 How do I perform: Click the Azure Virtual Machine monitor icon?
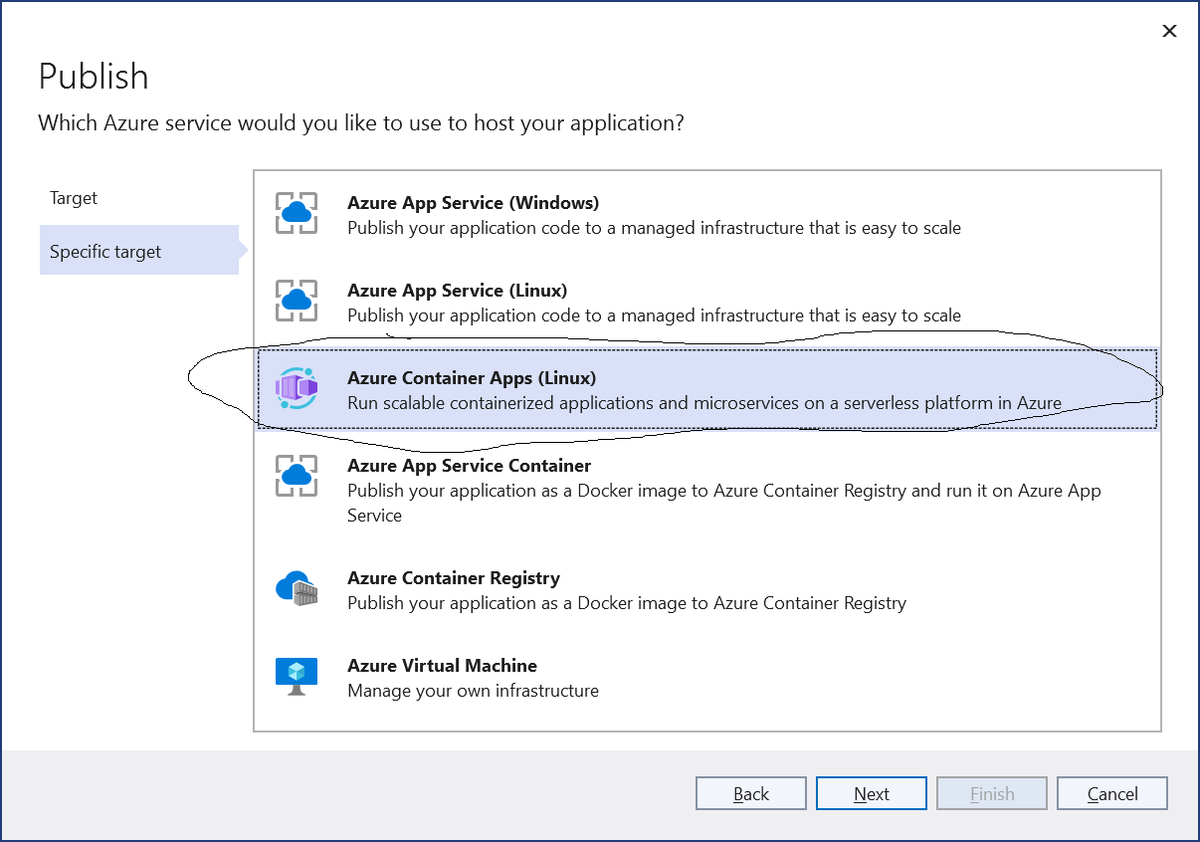pos(296,677)
